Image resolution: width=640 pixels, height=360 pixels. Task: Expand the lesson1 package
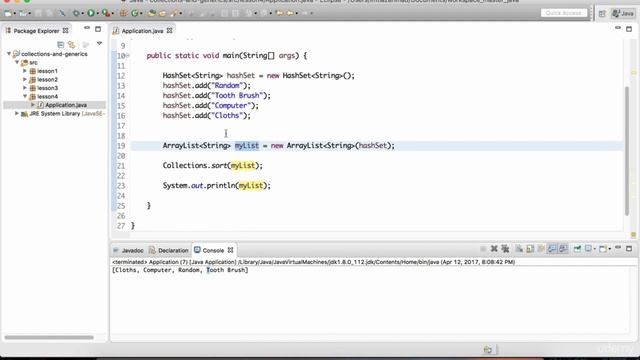(24, 71)
